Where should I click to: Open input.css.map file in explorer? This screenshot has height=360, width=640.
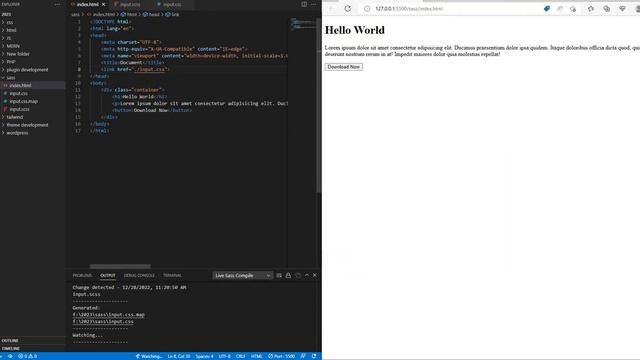[x=33, y=101]
